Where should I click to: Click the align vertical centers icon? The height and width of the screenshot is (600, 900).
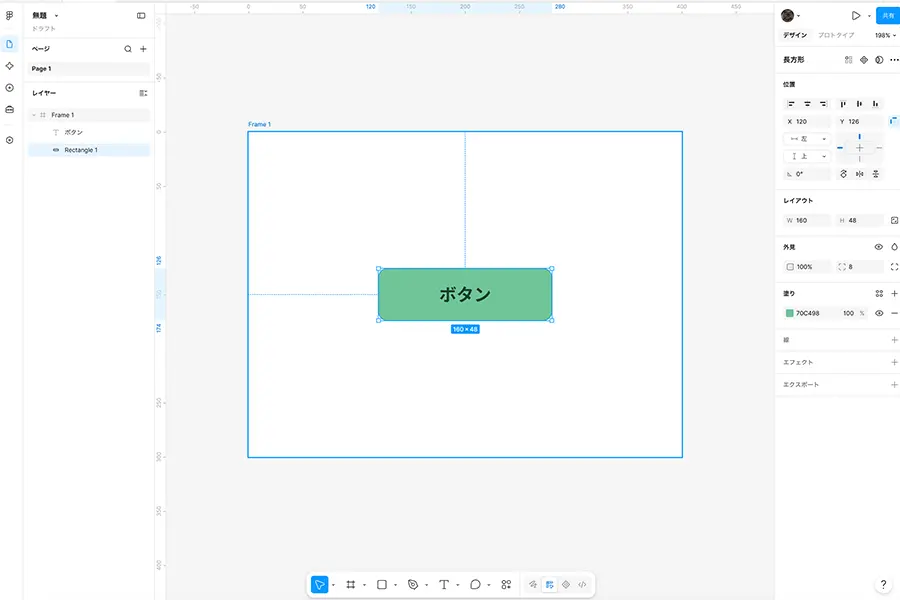click(859, 104)
